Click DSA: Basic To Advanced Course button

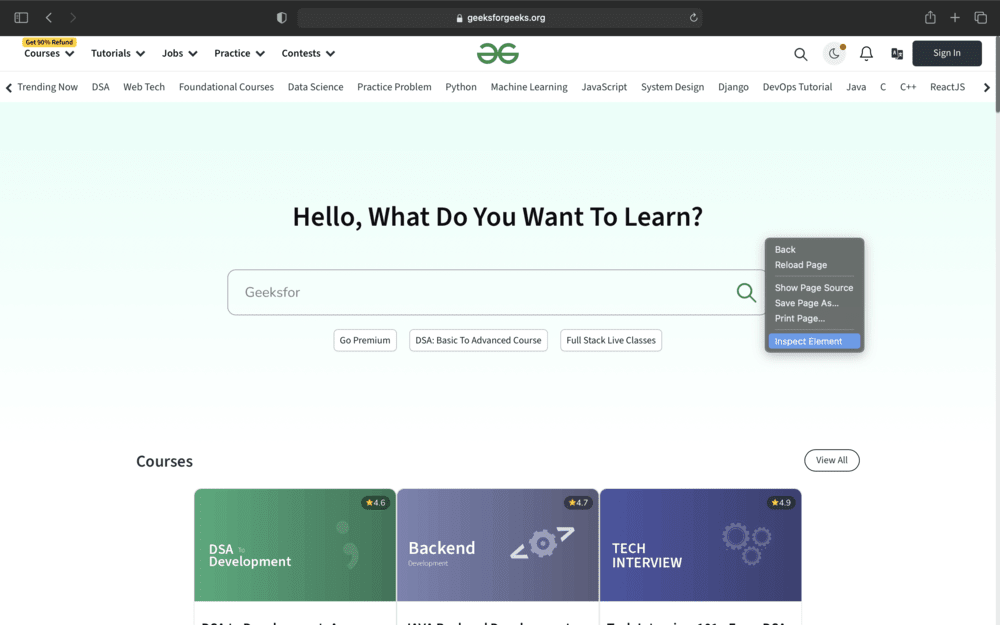(478, 341)
